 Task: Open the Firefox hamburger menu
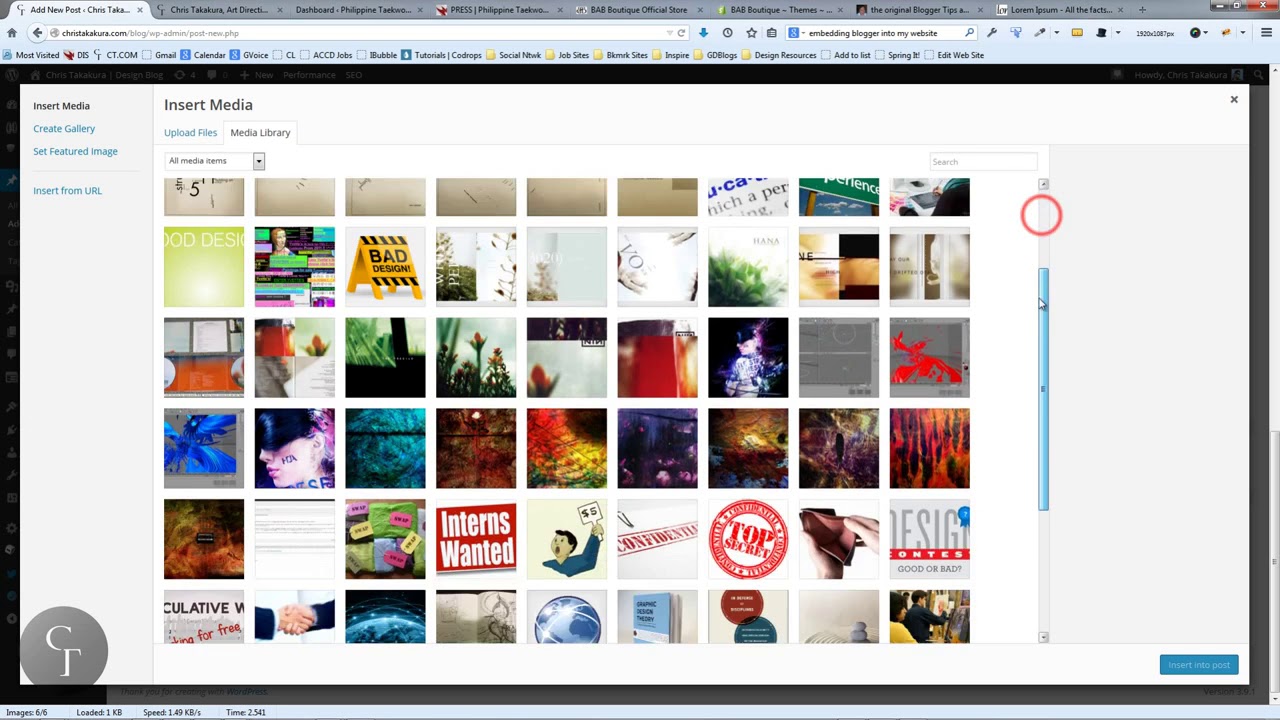tap(1266, 33)
